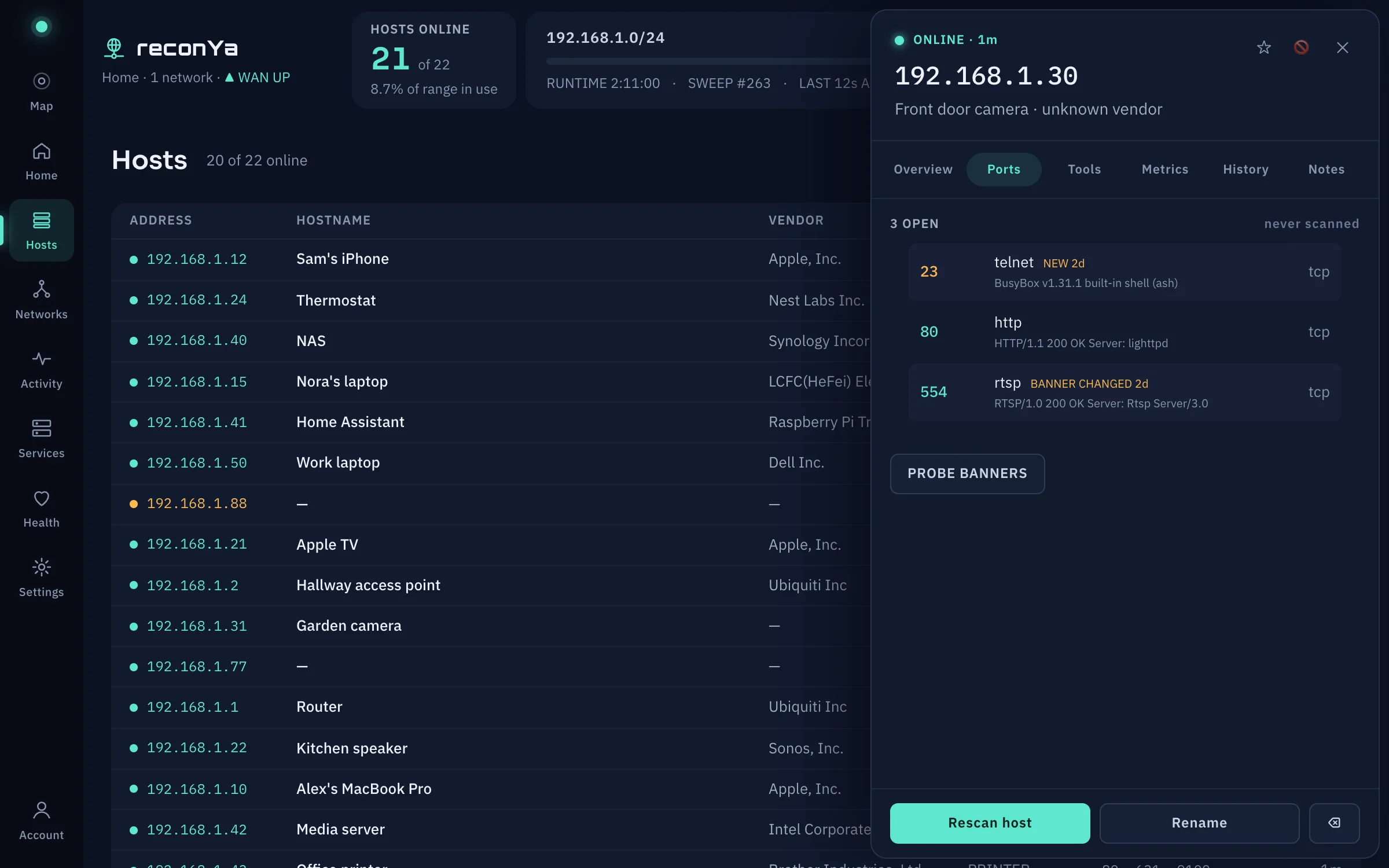This screenshot has height=868, width=1389.
Task: Switch to the History tab
Action: (1245, 170)
